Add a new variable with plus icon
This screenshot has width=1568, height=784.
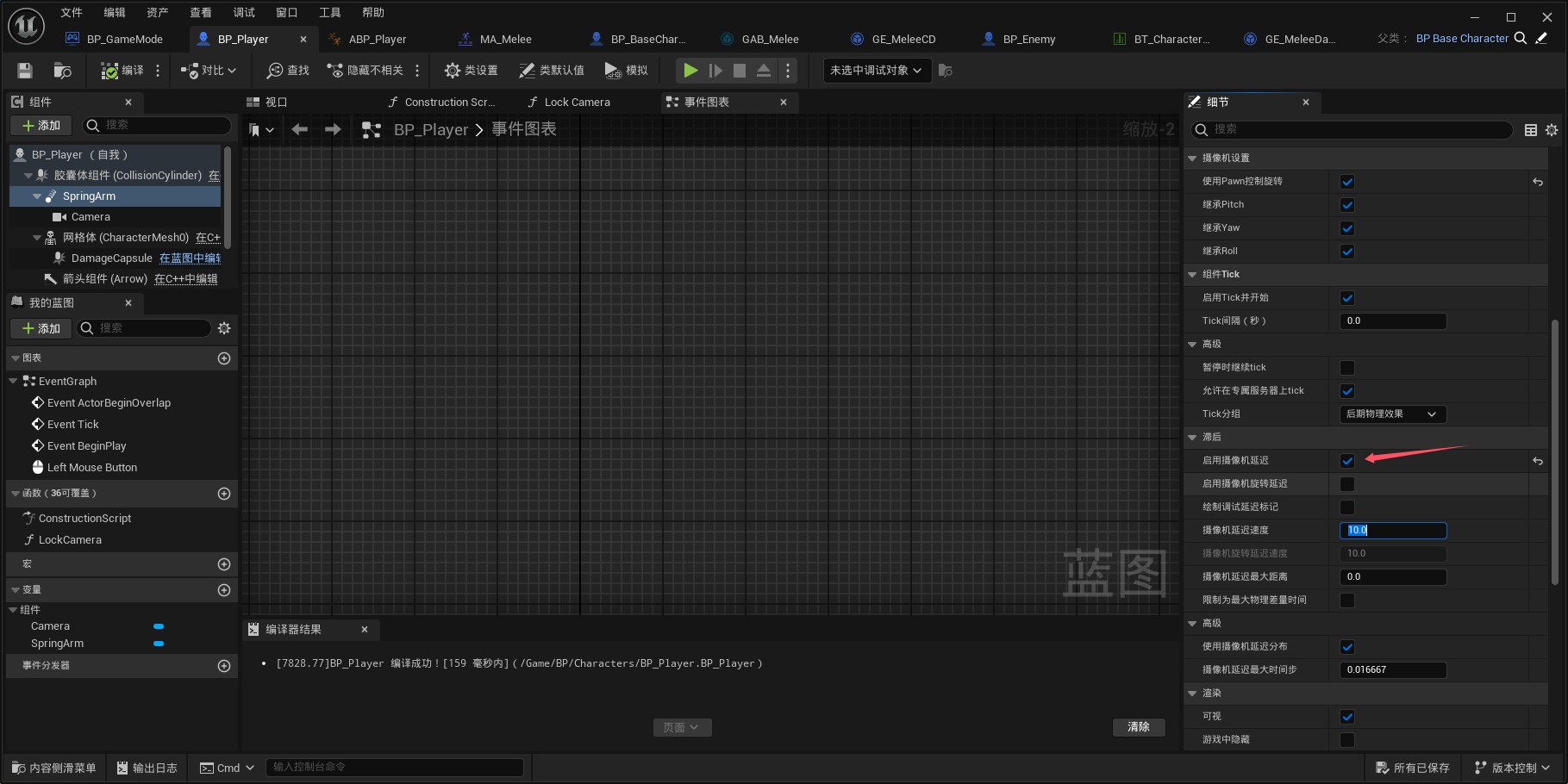[x=224, y=590]
